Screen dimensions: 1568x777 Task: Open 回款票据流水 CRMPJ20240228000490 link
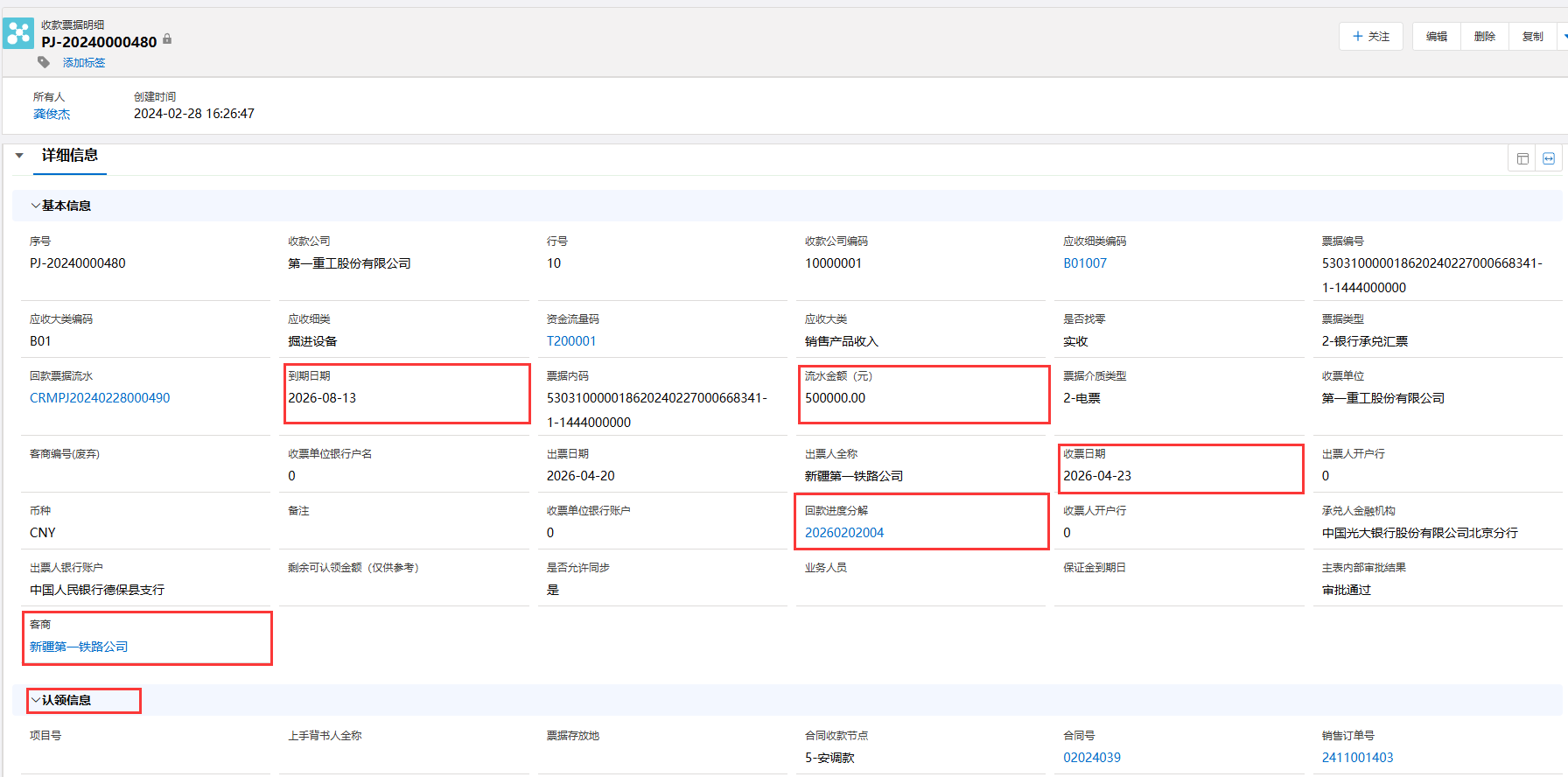tap(100, 398)
